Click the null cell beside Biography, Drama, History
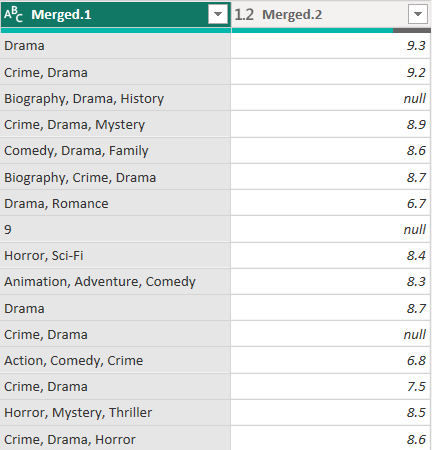Viewport: 432px width, 450px height. click(x=330, y=99)
